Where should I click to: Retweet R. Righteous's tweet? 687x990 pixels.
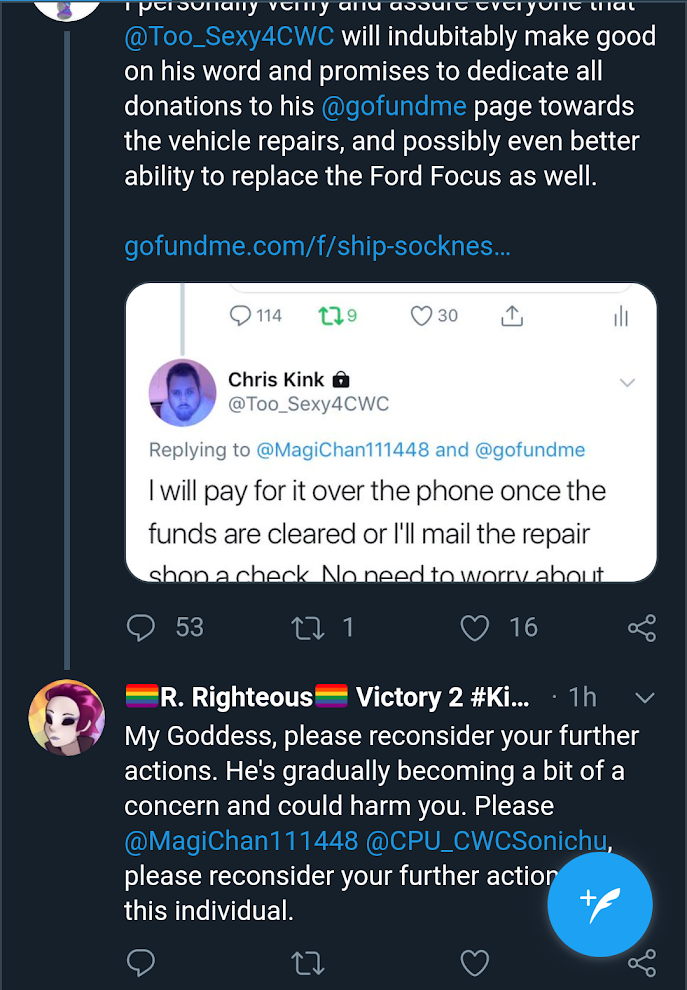click(x=308, y=963)
